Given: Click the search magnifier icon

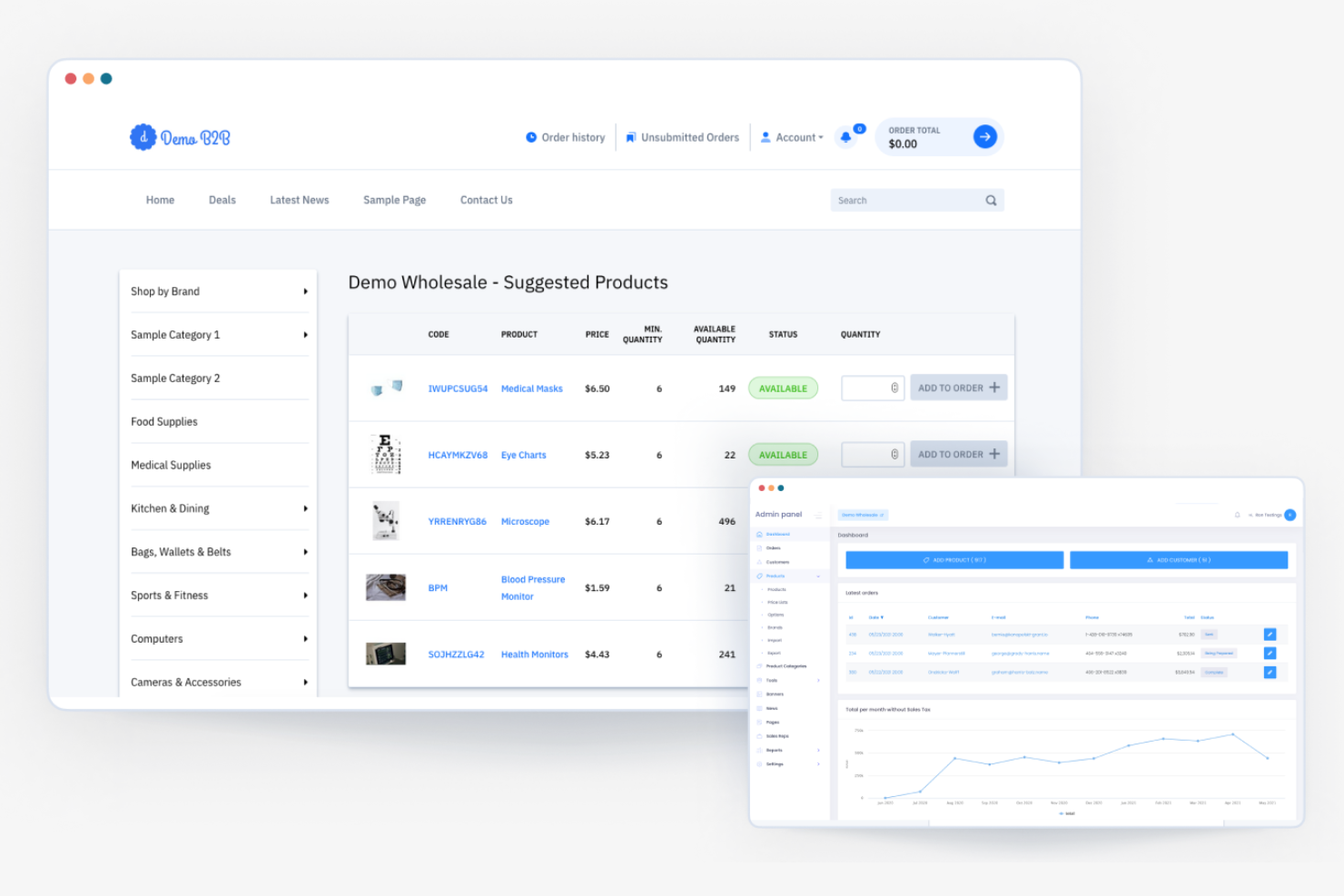Looking at the screenshot, I should 991,200.
